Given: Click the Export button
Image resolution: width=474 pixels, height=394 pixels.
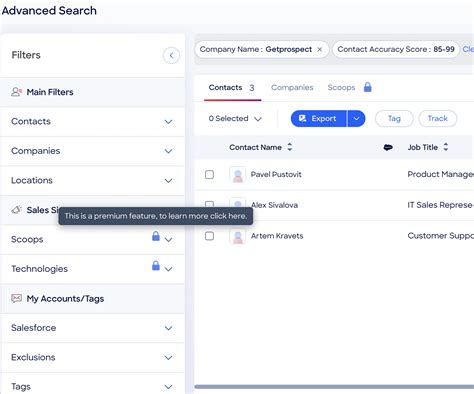Looking at the screenshot, I should point(318,119).
